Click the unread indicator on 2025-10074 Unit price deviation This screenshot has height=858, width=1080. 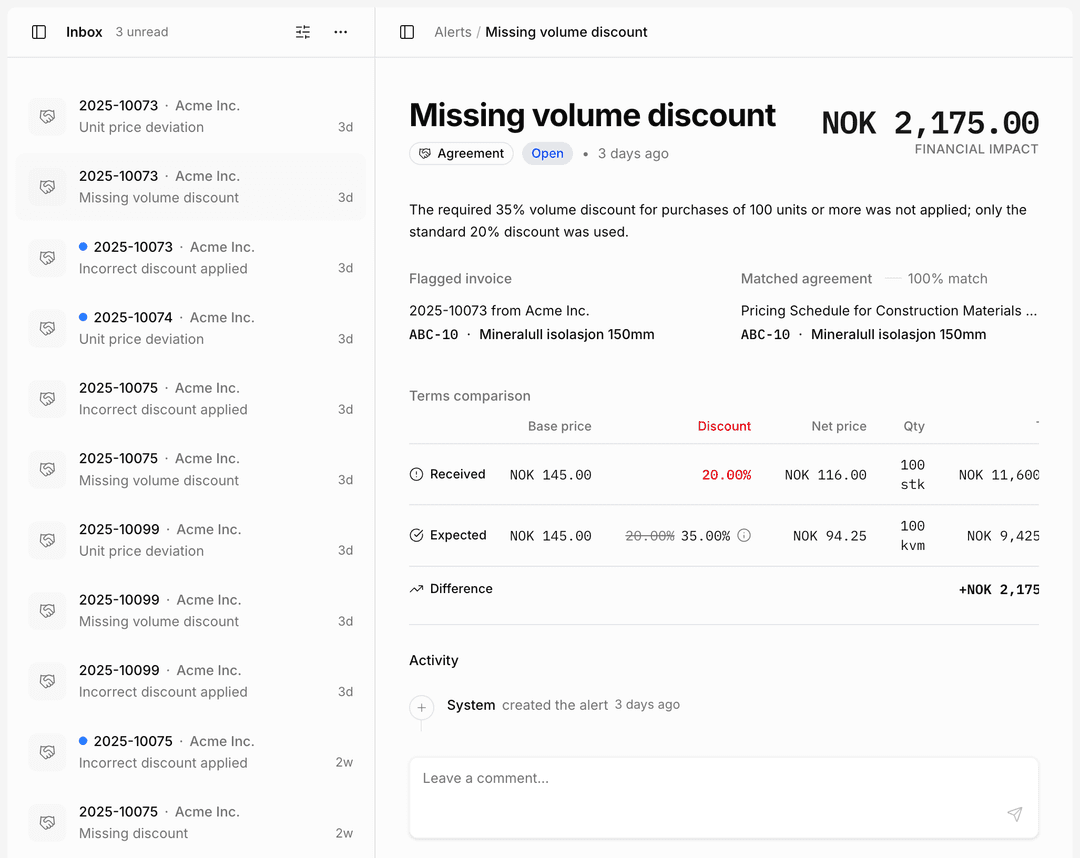click(82, 317)
